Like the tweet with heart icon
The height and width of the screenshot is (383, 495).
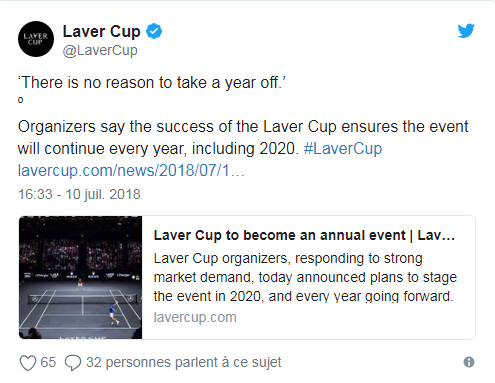(28, 362)
